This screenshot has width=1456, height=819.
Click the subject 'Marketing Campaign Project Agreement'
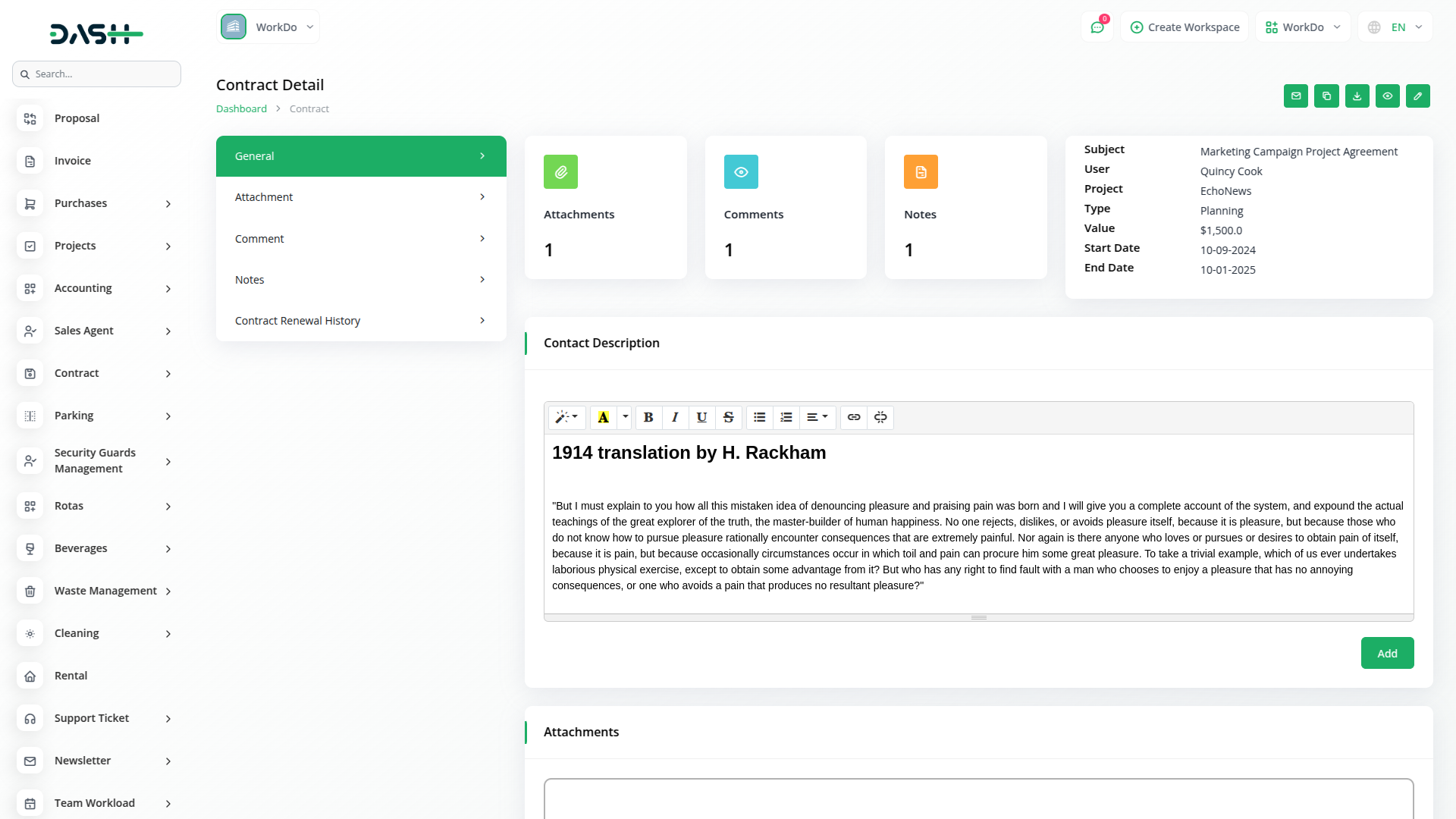[1298, 152]
